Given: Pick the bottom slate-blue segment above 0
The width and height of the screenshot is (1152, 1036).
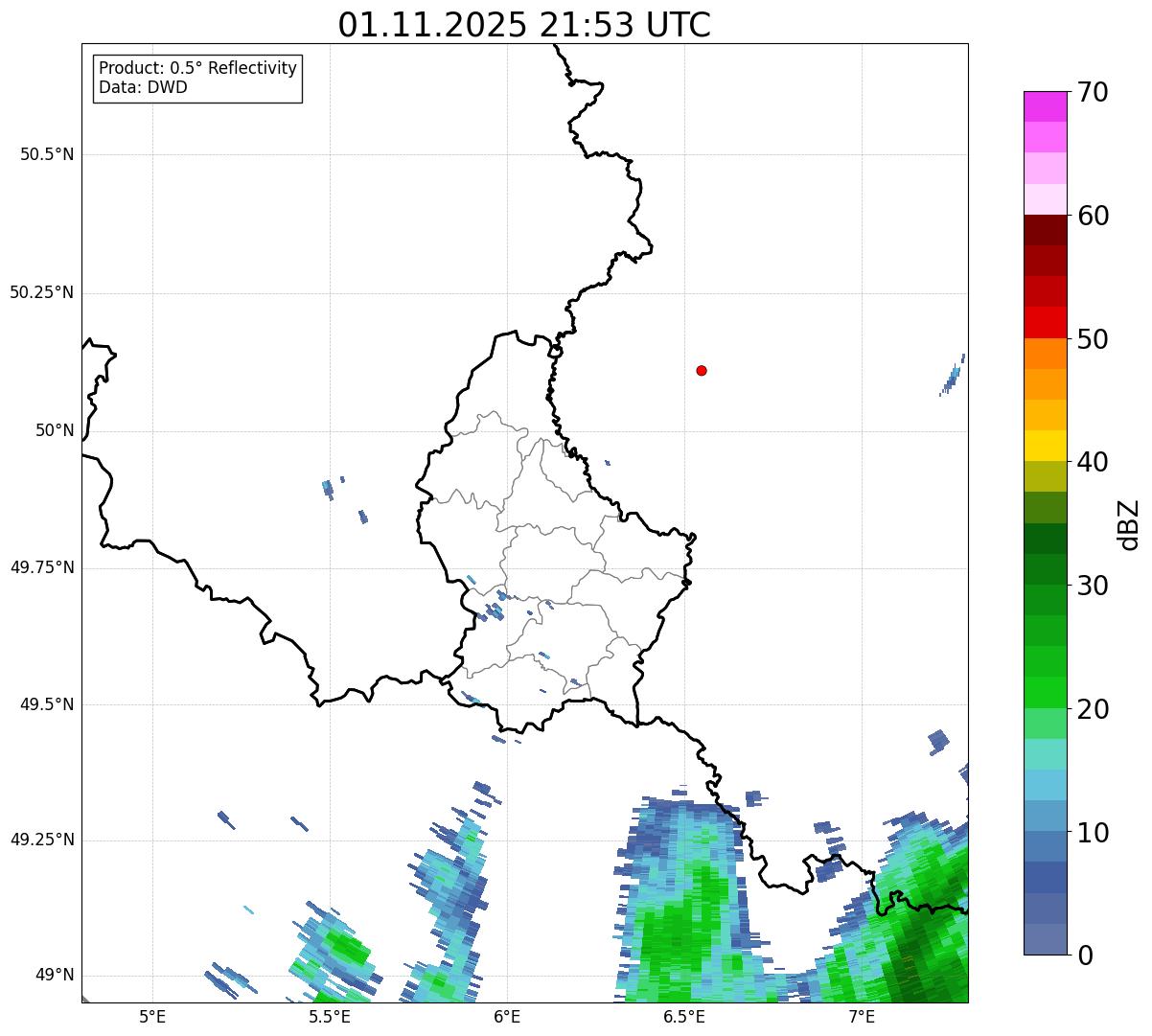Looking at the screenshot, I should 1045,939.
